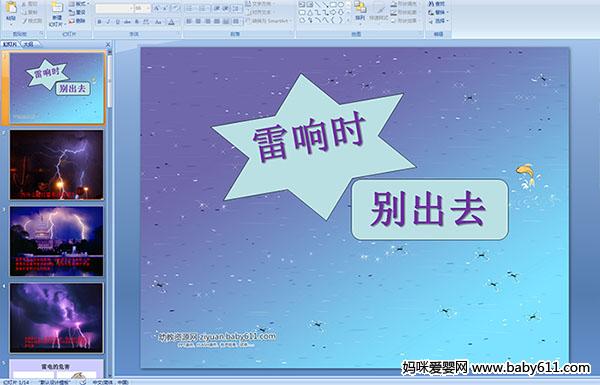Viewport: 600px width, 385px height.
Task: Open the font name dropdown
Action: (130, 8)
